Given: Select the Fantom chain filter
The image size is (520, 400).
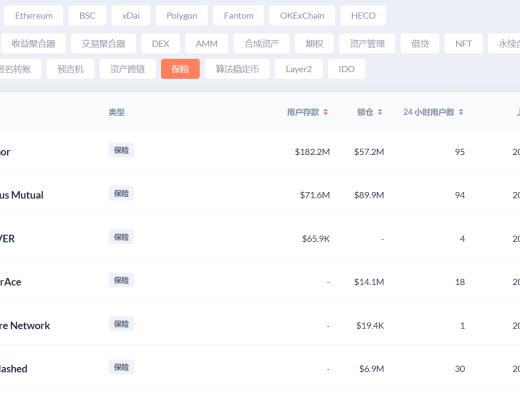Looking at the screenshot, I should (x=238, y=16).
